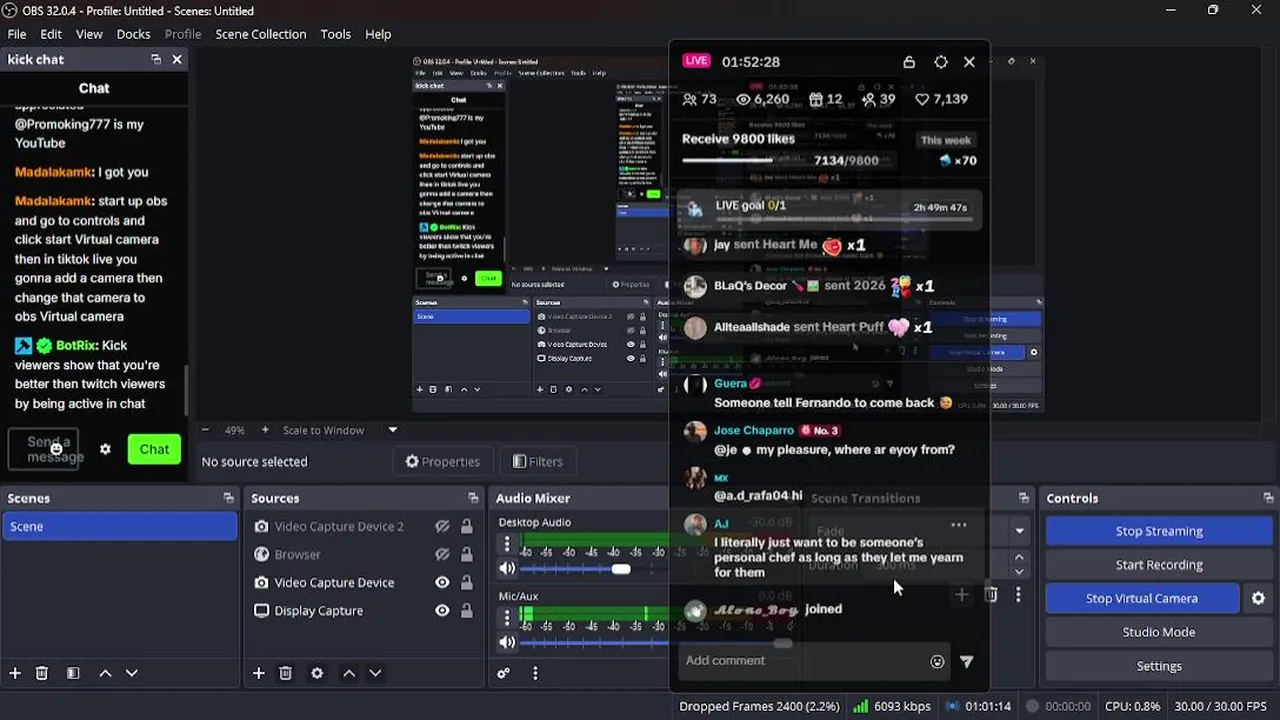Image resolution: width=1280 pixels, height=720 pixels.
Task: Decrease transition duration stepper
Action: [x=1019, y=572]
